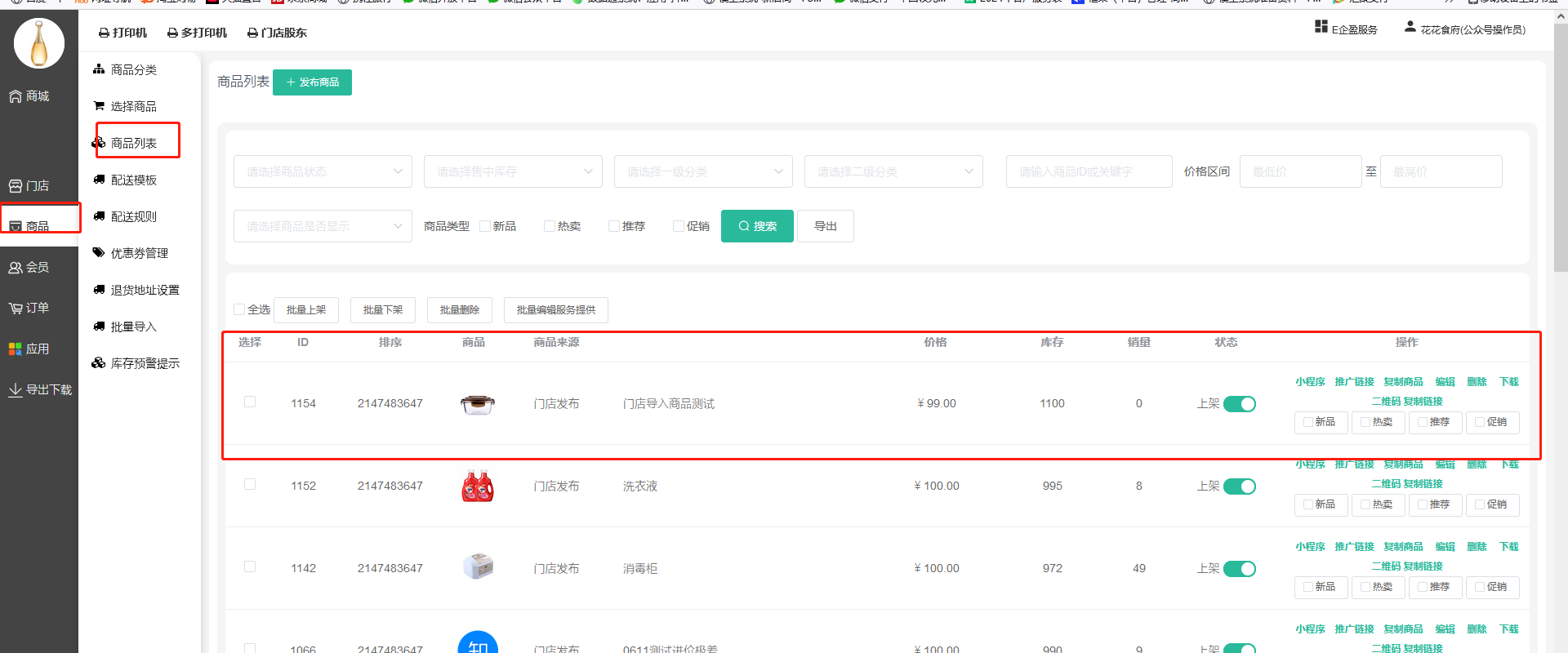Image resolution: width=1568 pixels, height=653 pixels.
Task: Select 配送模板 from the submenu
Action: pos(133,180)
